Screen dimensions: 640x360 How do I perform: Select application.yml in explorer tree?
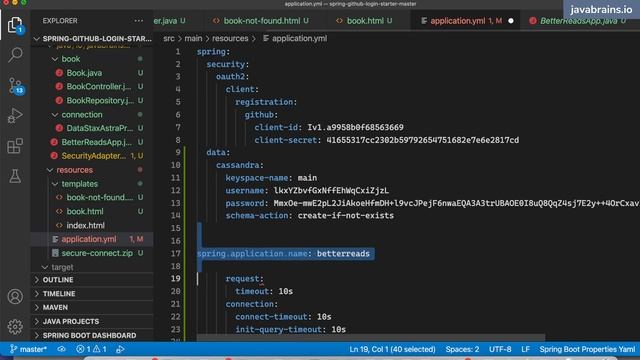(x=89, y=239)
